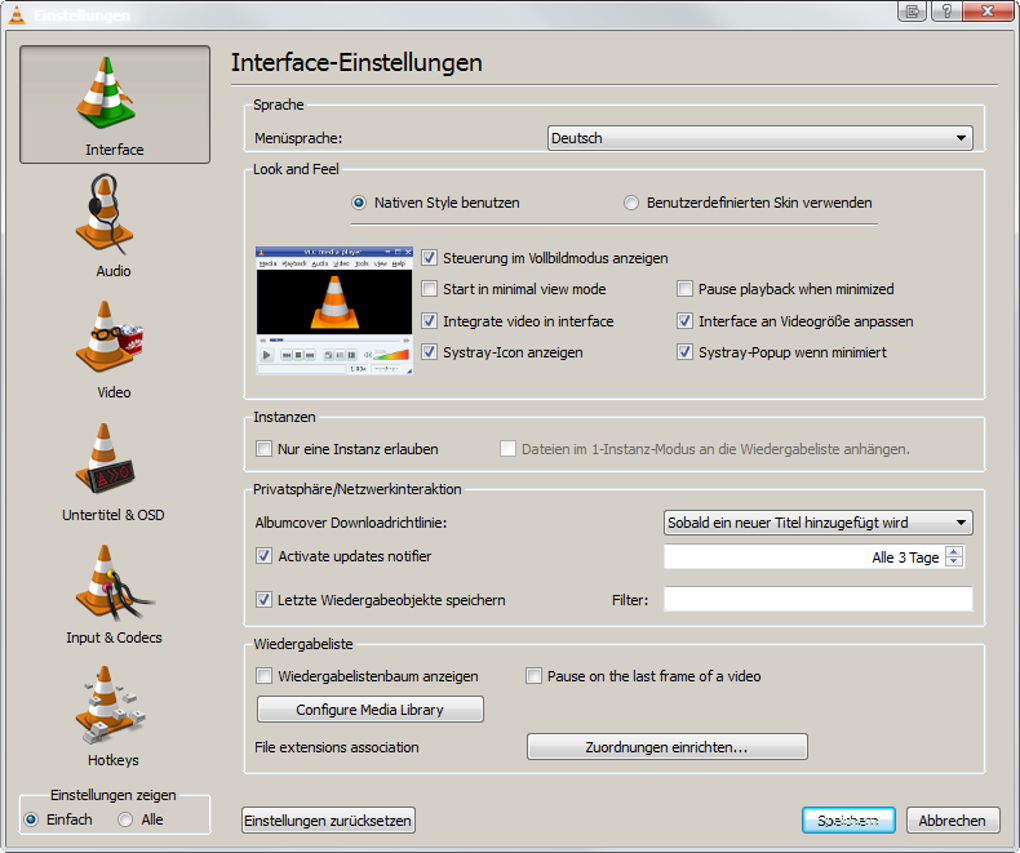Click the Instanzen group title
This screenshot has height=853, width=1020.
[x=284, y=417]
